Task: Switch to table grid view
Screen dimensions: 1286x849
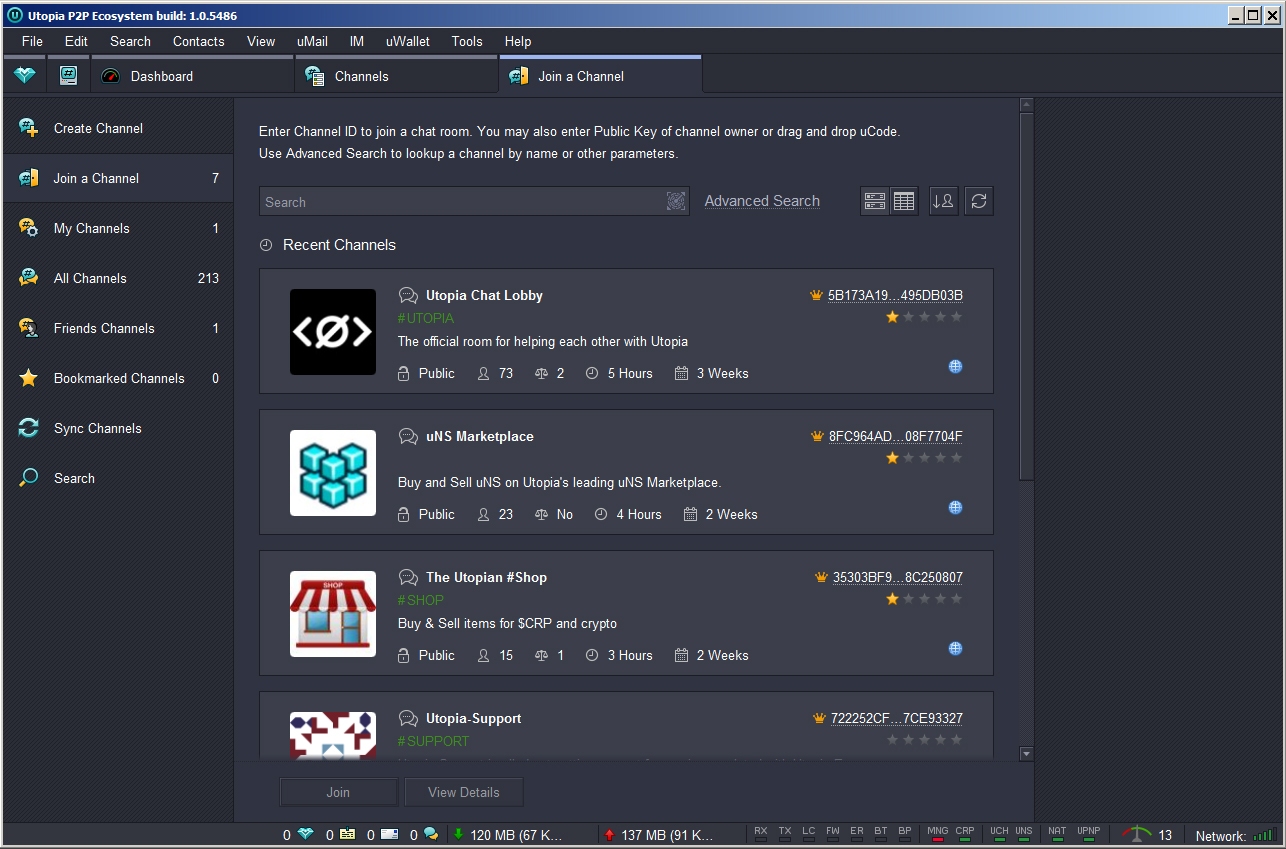Action: click(904, 201)
